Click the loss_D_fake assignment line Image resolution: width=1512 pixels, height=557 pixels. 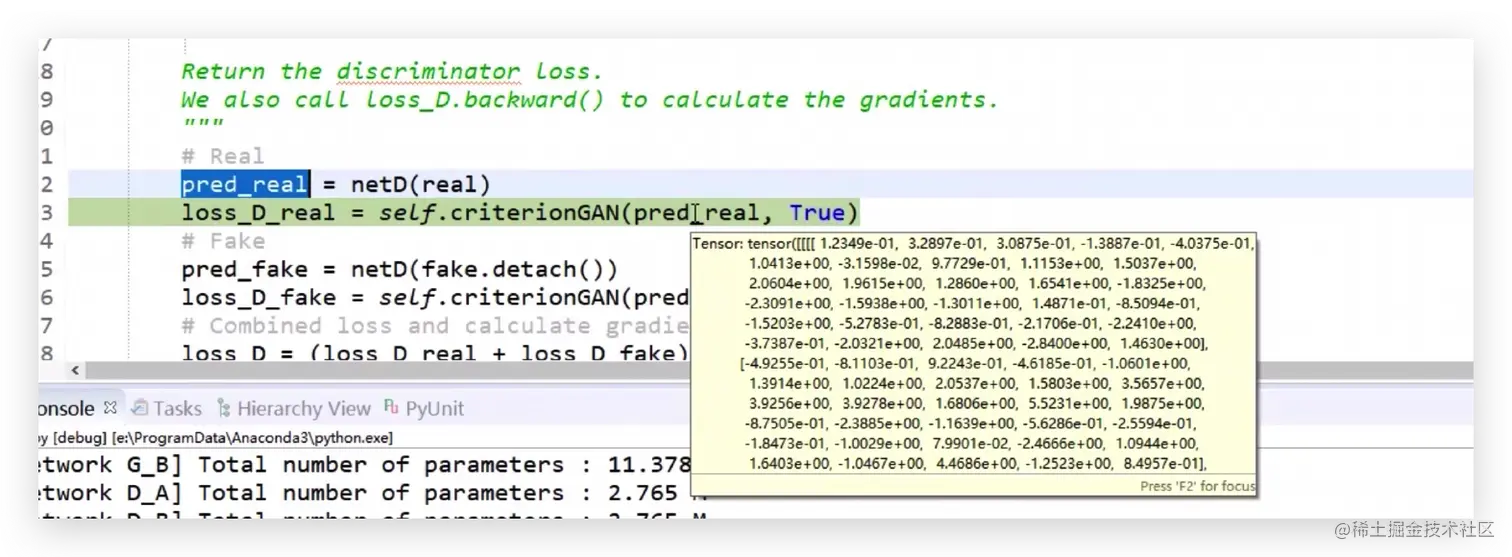coord(436,297)
